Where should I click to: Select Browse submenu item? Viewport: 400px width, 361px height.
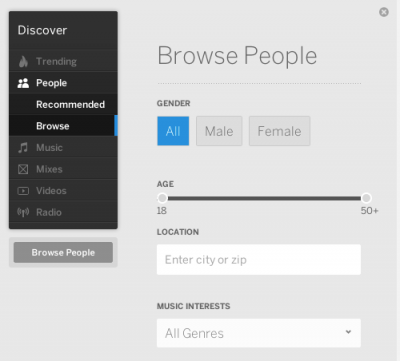coord(63,126)
